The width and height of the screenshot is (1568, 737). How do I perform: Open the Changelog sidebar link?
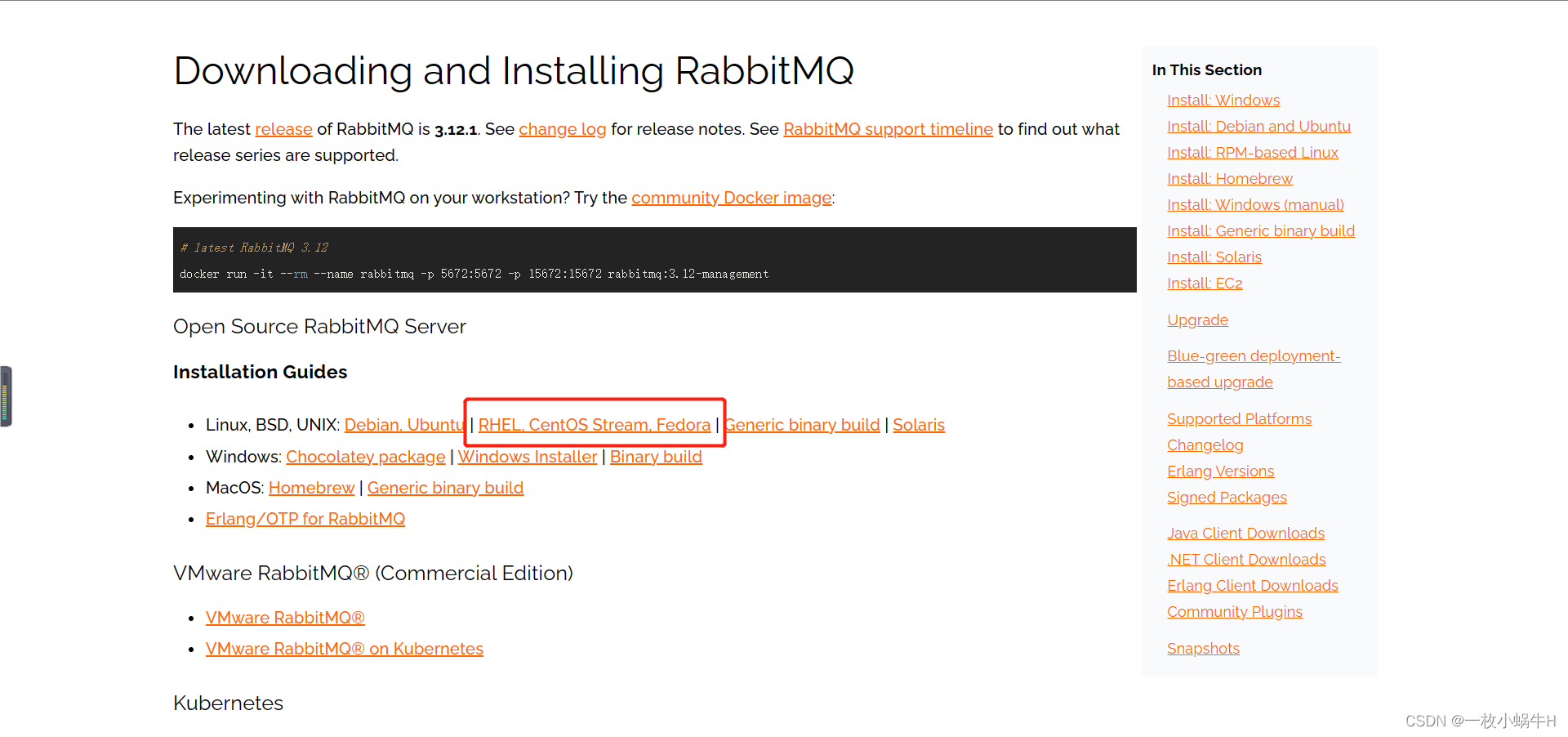pos(1205,445)
